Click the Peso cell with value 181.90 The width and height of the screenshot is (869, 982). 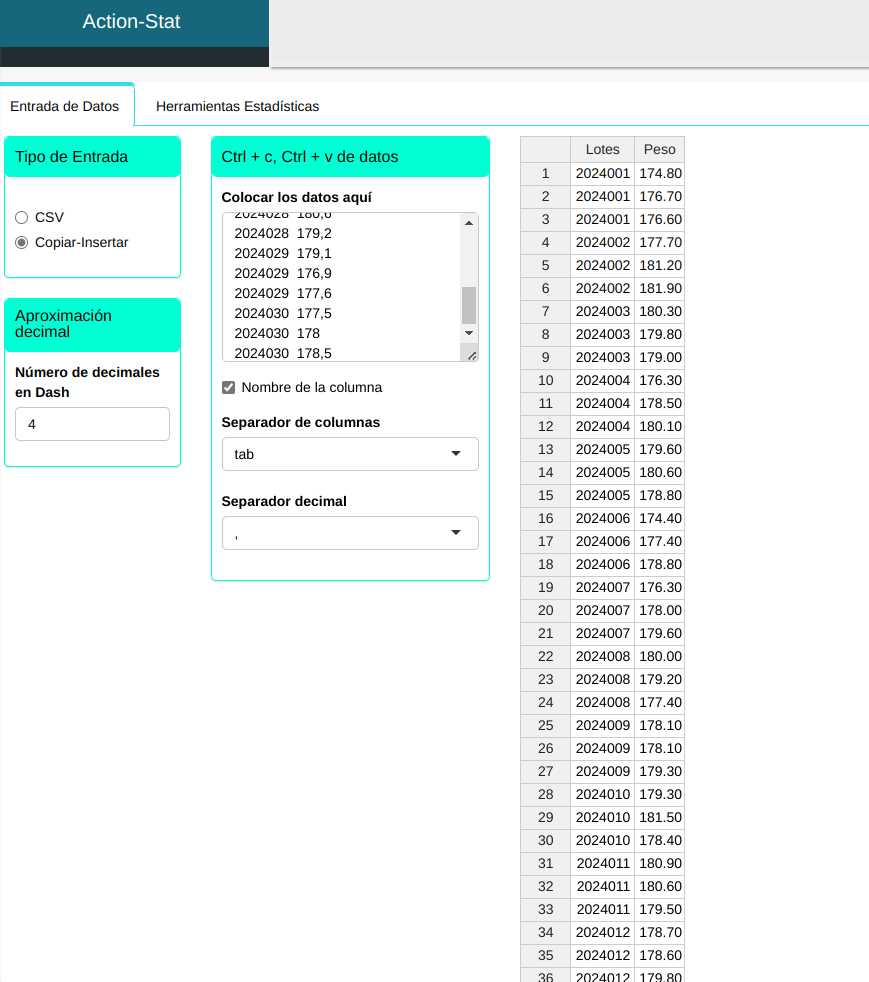tap(659, 288)
